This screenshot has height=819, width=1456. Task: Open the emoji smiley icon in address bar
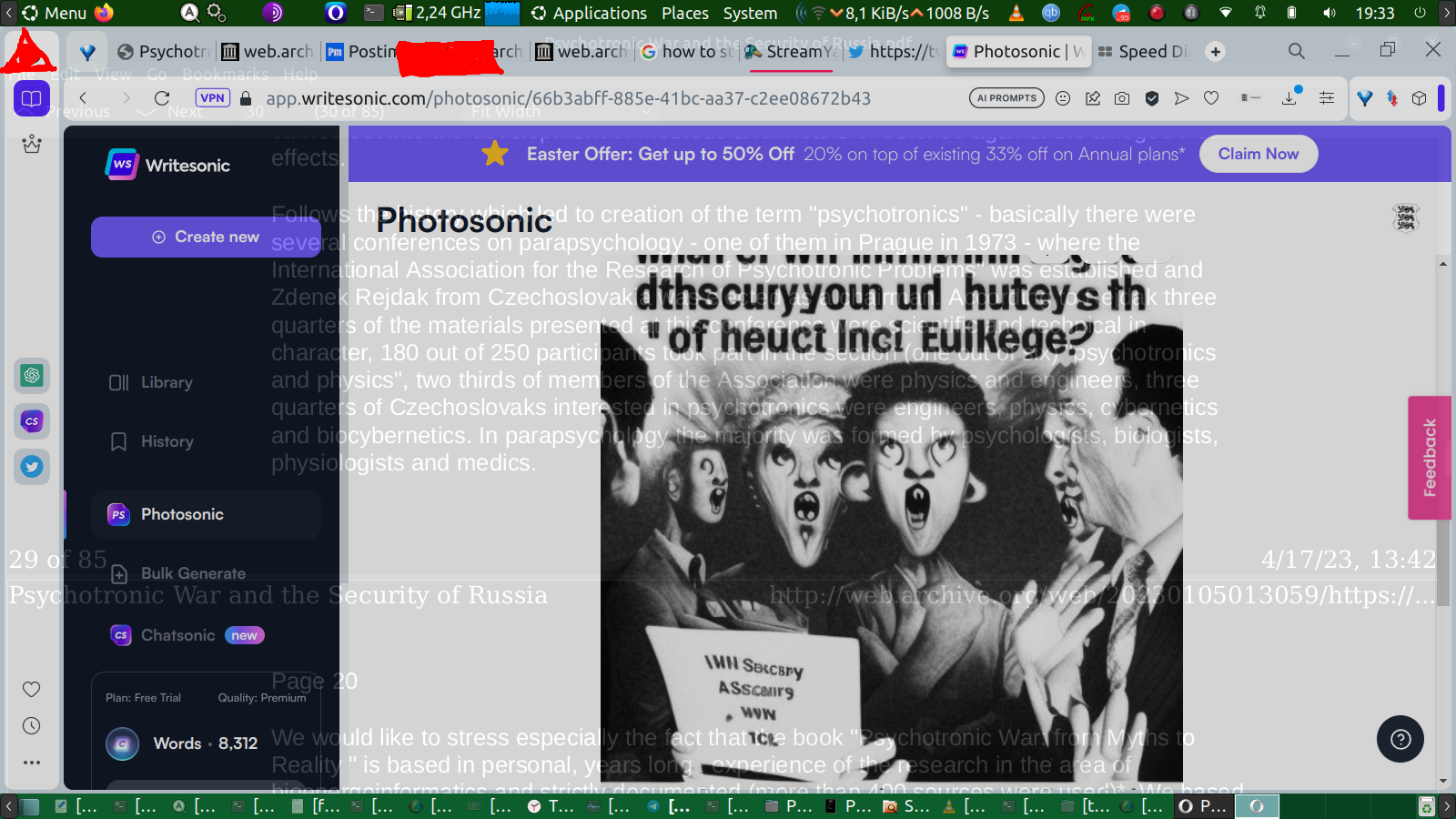click(x=1063, y=98)
